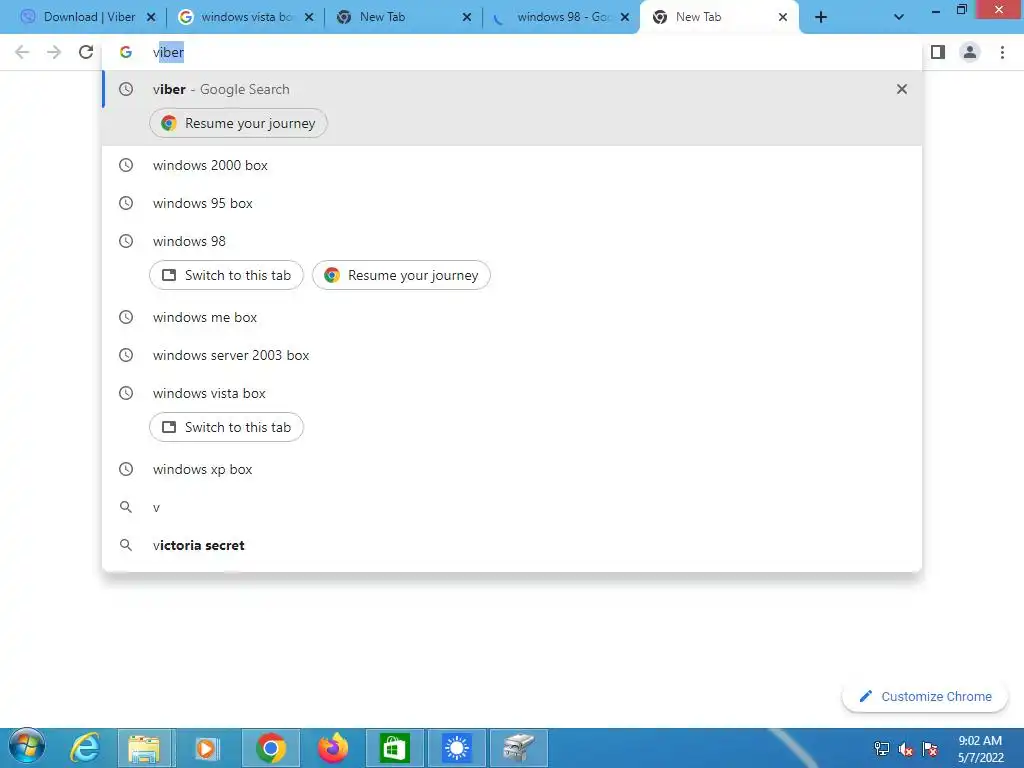Click the network tray icon
This screenshot has width=1024, height=768.
(x=882, y=749)
